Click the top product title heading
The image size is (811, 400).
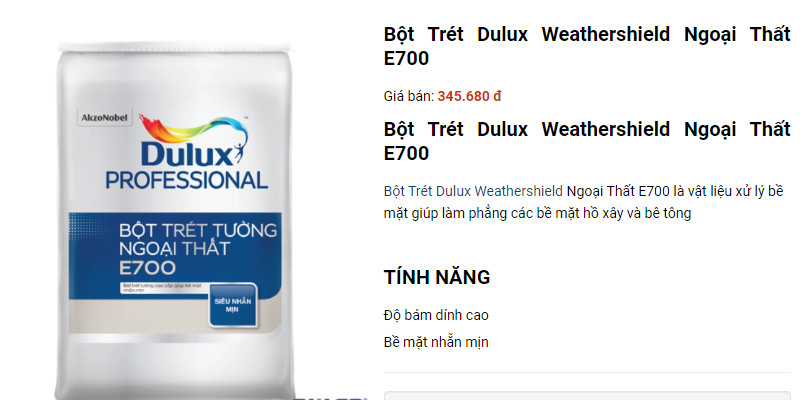pyautogui.click(x=587, y=46)
